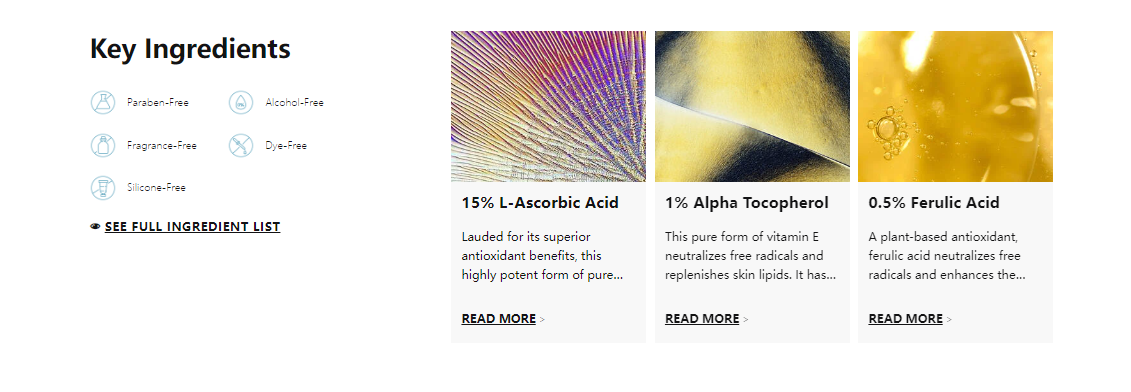Click the Silicone-Free tube icon
Image resolution: width=1131 pixels, height=392 pixels.
103,188
